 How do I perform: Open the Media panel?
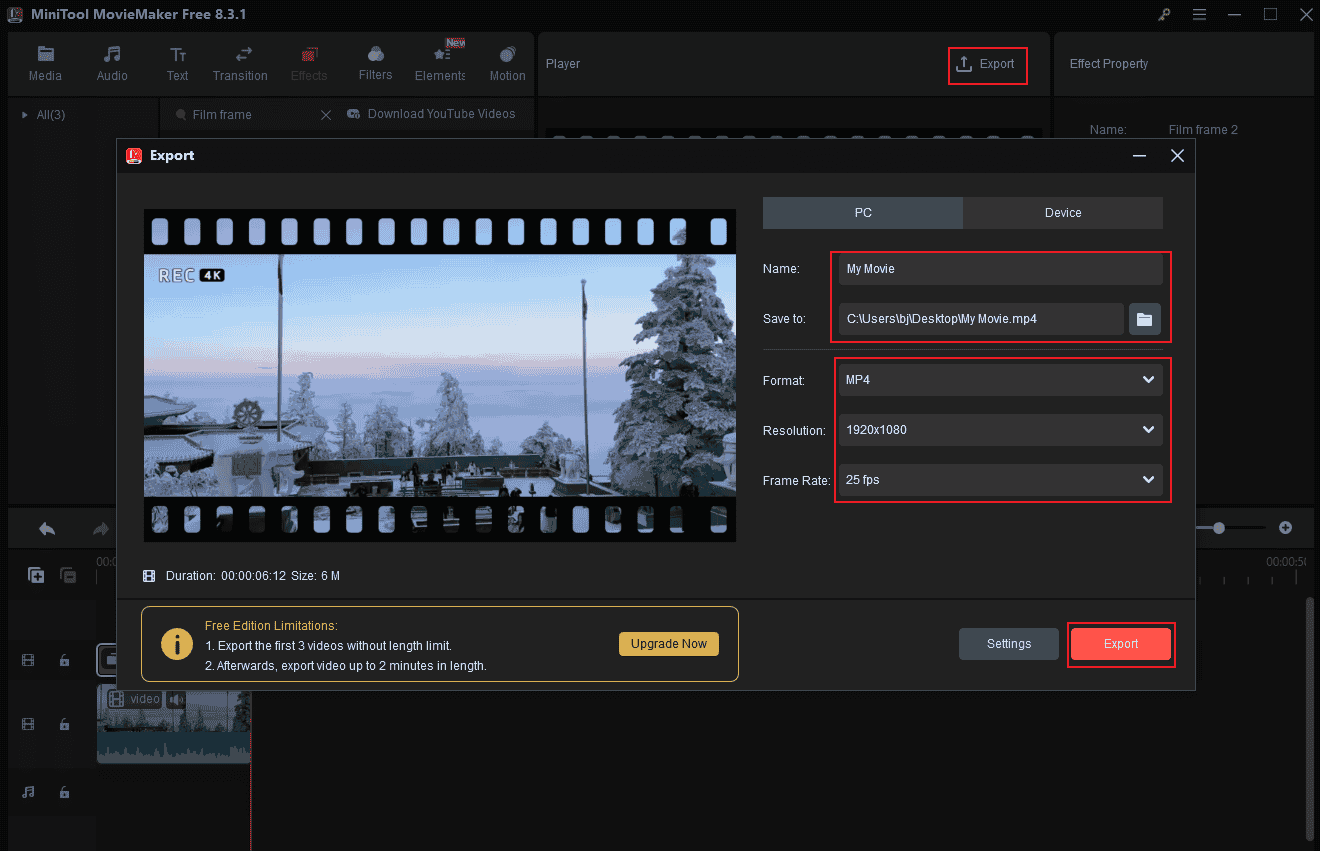(45, 62)
